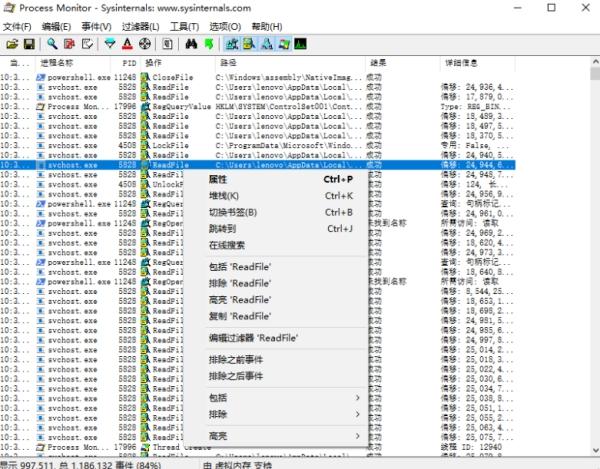Viewport: 600px width, 469px height.
Task: Open the 过滤器(L) menu
Action: coord(140,27)
